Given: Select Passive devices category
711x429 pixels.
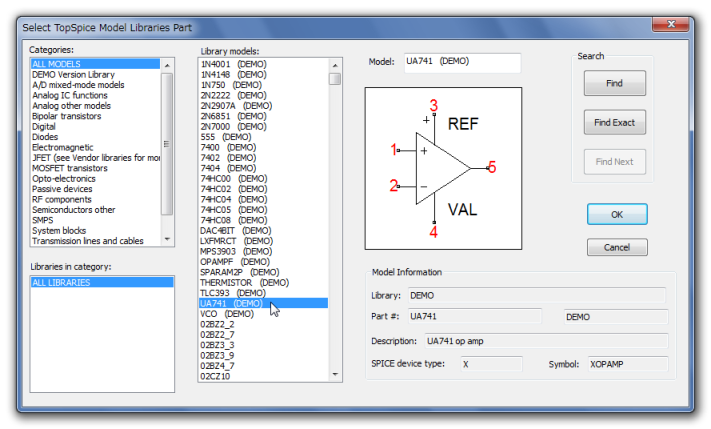Looking at the screenshot, I should coord(95,189).
